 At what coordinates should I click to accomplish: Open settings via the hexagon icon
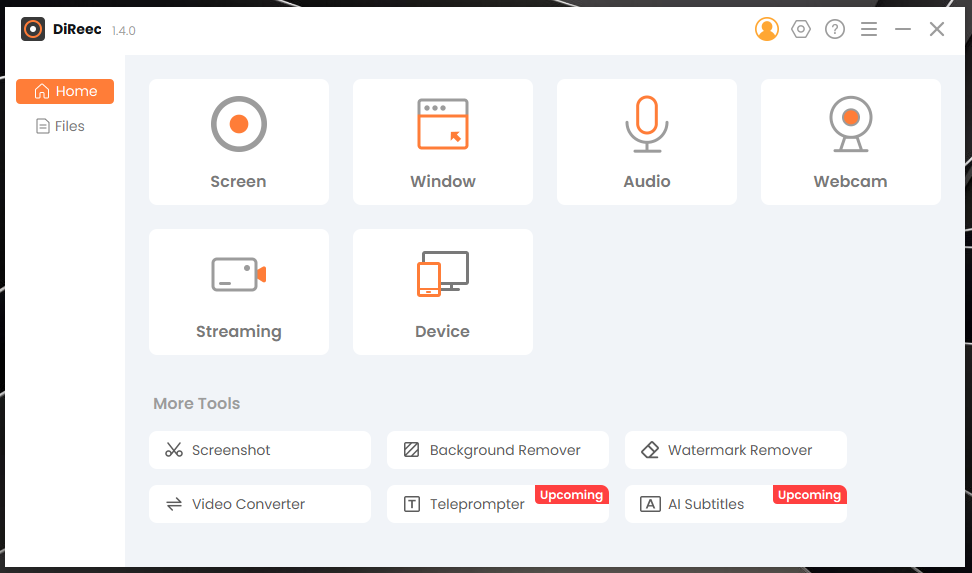pos(801,29)
